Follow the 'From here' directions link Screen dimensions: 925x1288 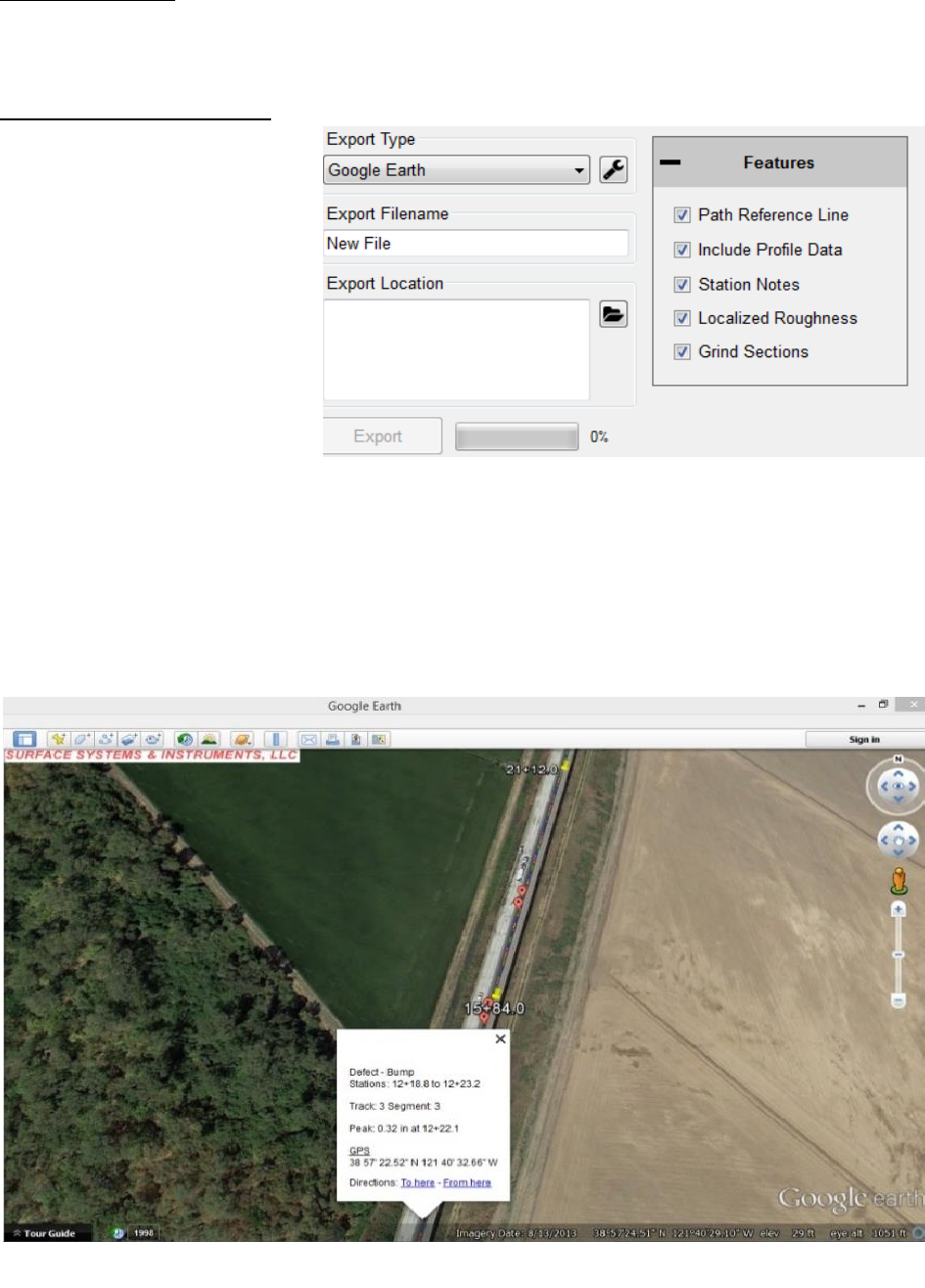pos(467,1182)
